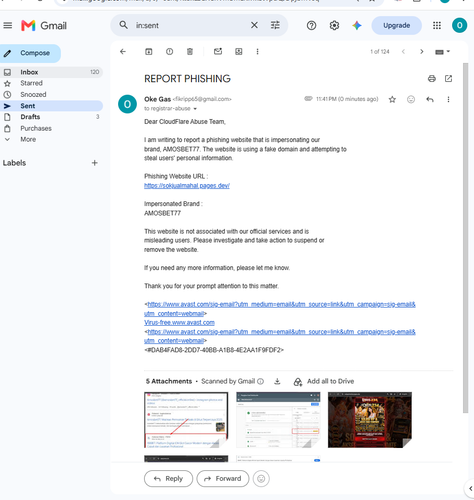This screenshot has width=474, height=500.
Task: Click sender avatar for Oke Gas
Action: tap(127, 104)
